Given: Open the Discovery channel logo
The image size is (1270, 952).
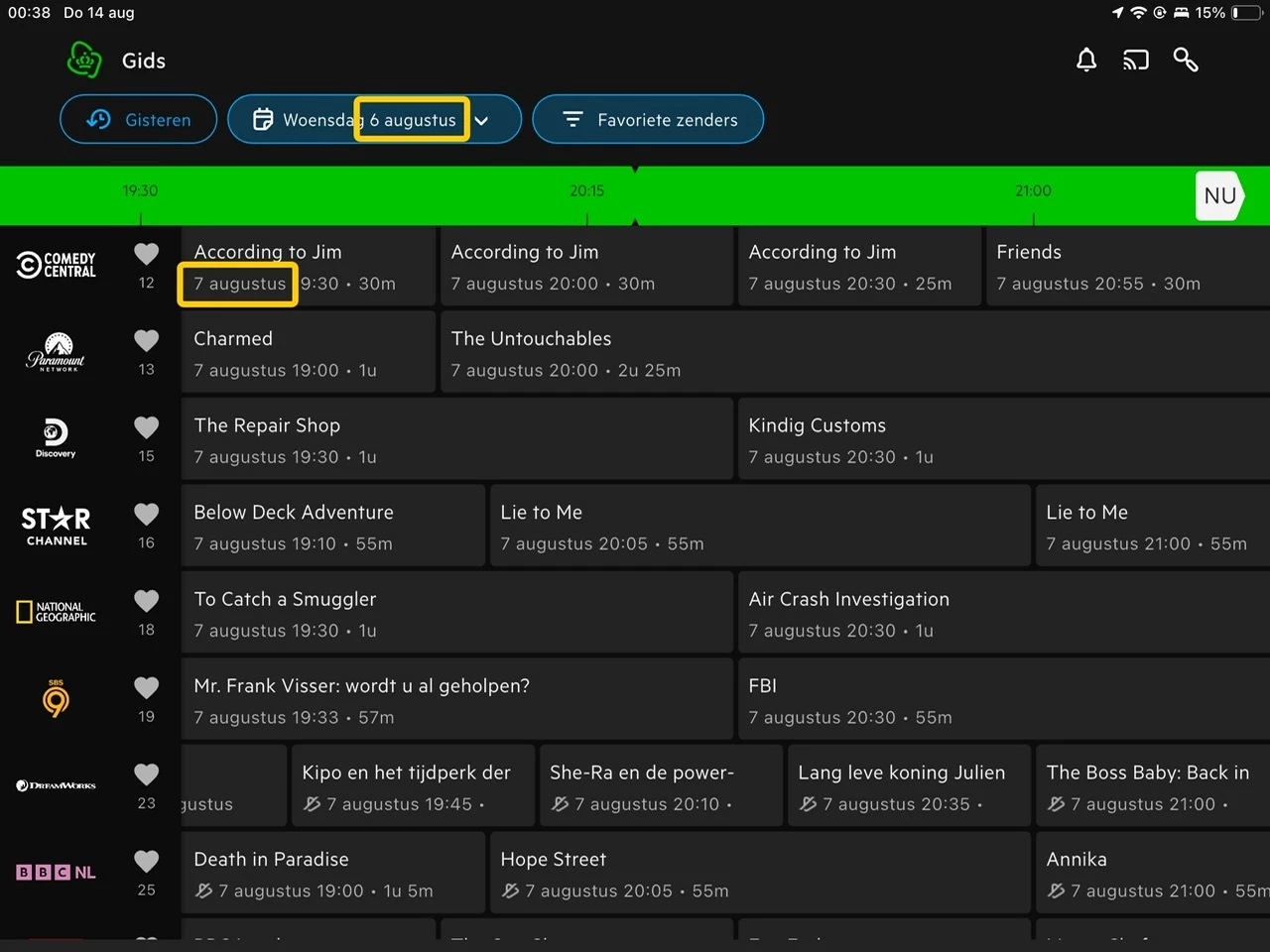Looking at the screenshot, I should point(56,438).
